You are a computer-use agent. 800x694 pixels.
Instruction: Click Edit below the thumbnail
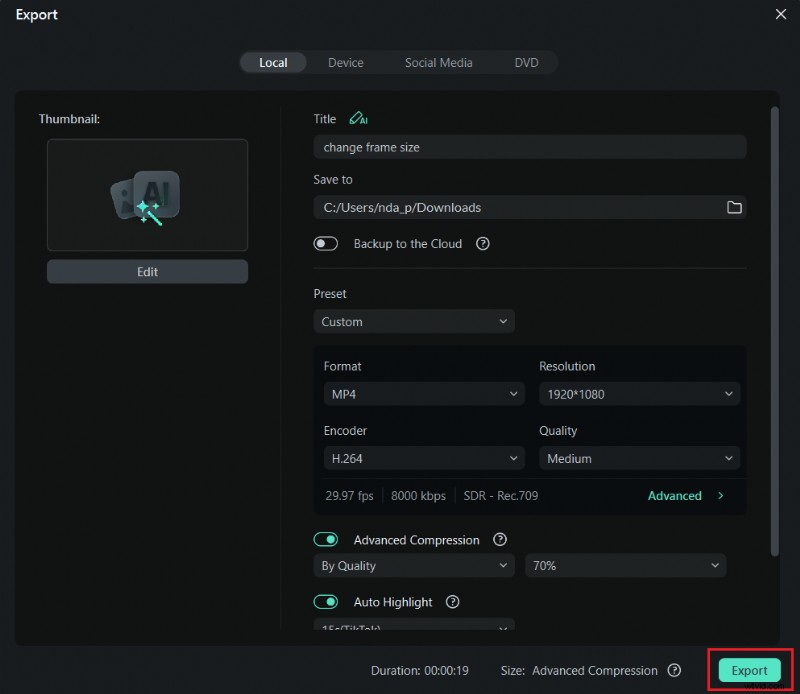point(147,271)
